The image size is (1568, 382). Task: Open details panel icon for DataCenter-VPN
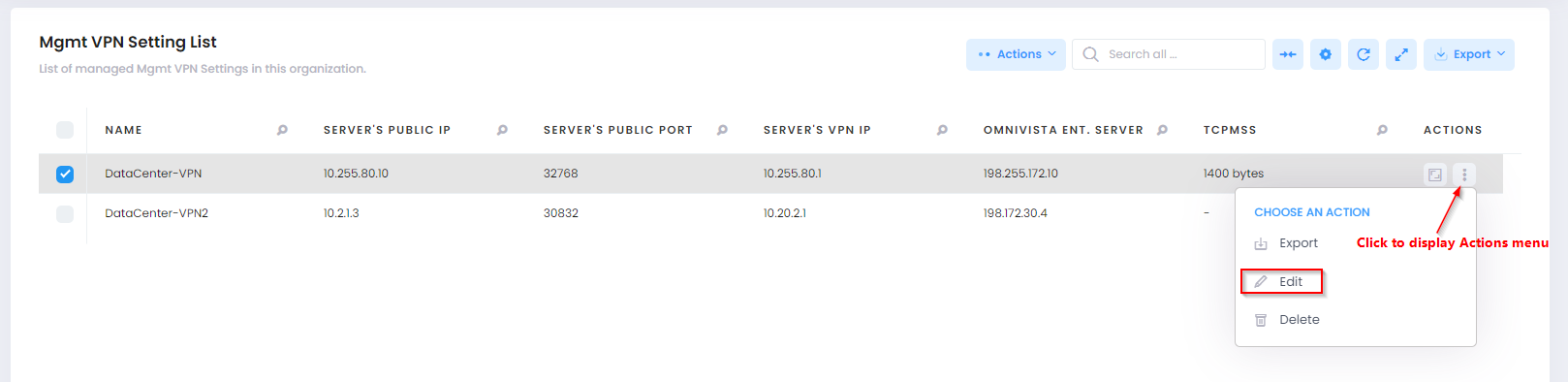click(x=1434, y=175)
